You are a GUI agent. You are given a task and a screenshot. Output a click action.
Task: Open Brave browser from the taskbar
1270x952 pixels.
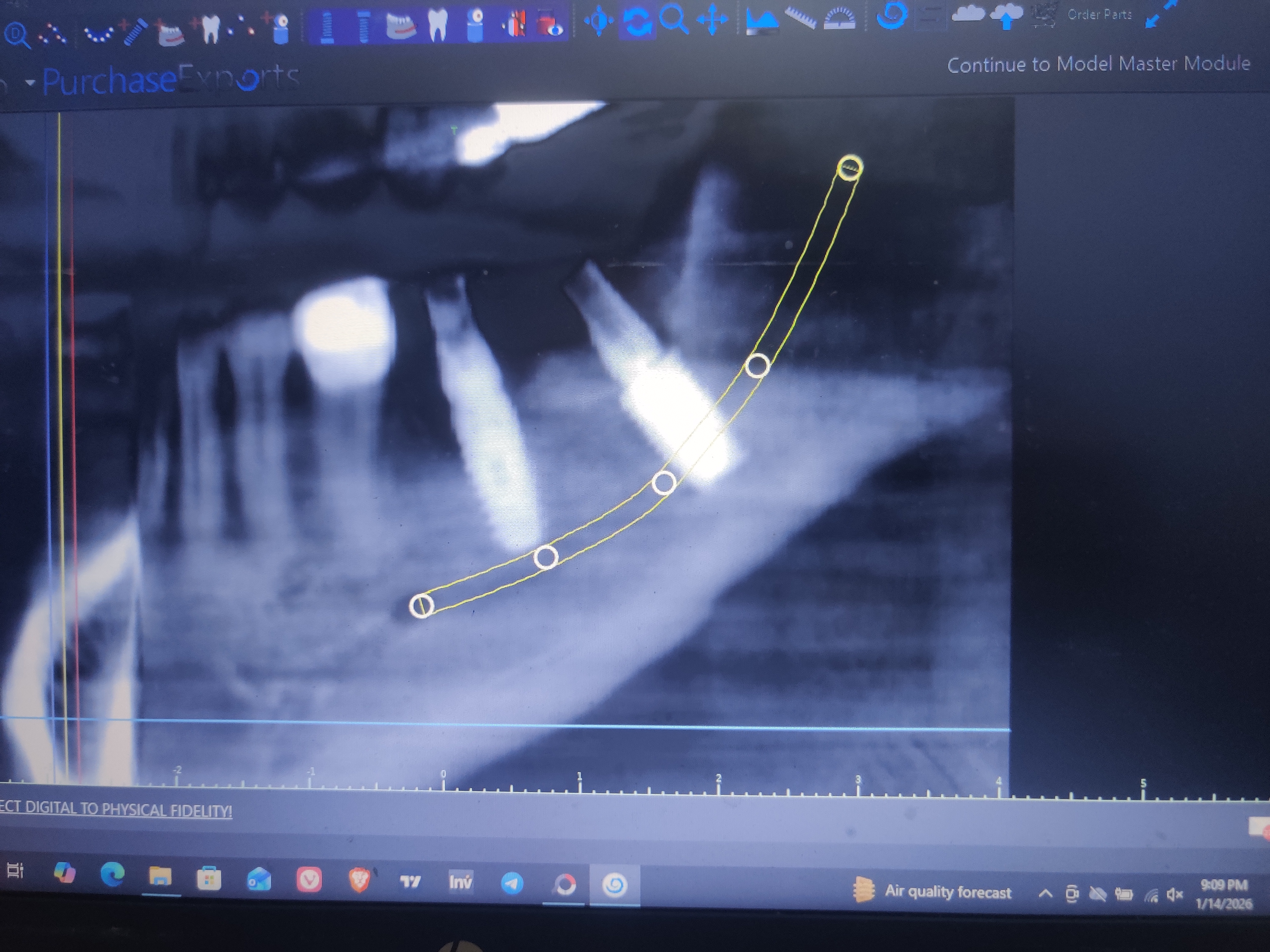pos(359,880)
